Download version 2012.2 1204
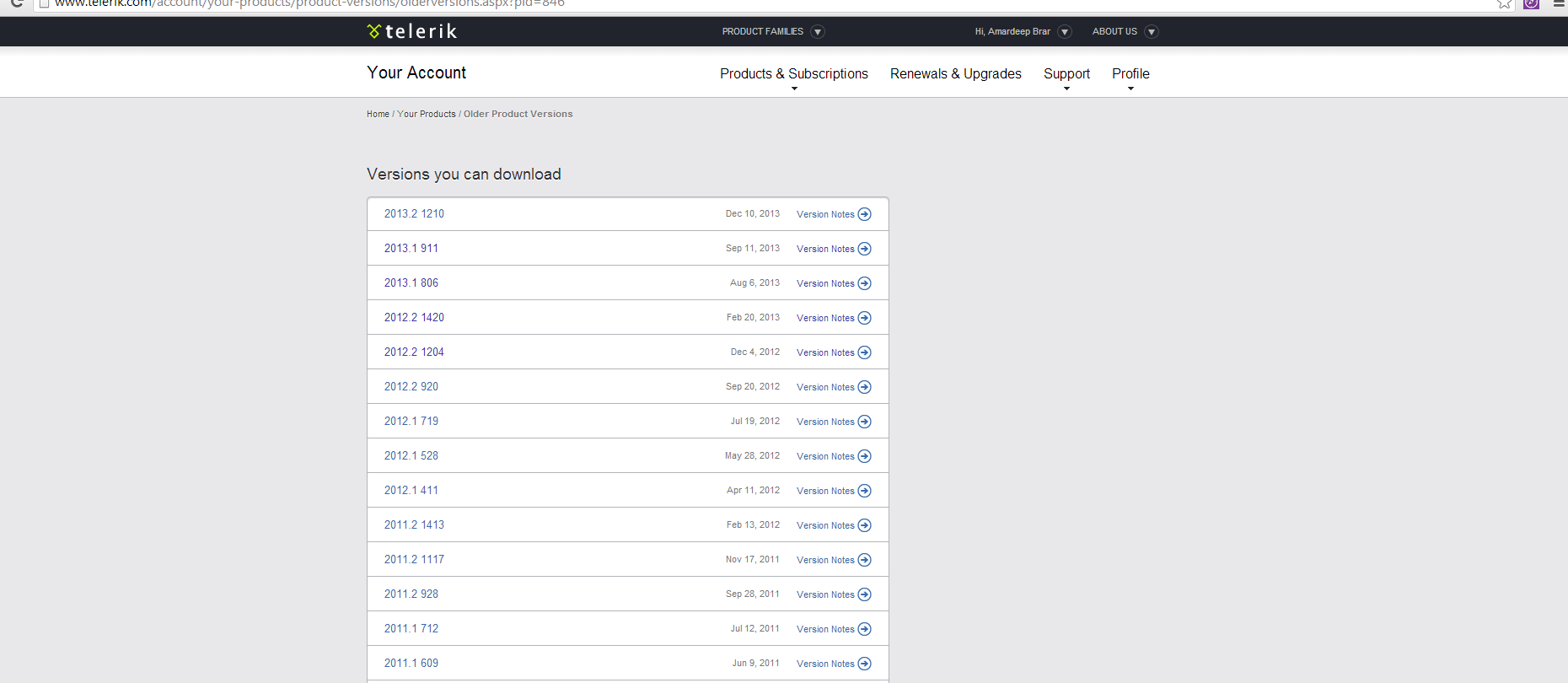This screenshot has height=683, width=1568. click(x=414, y=352)
